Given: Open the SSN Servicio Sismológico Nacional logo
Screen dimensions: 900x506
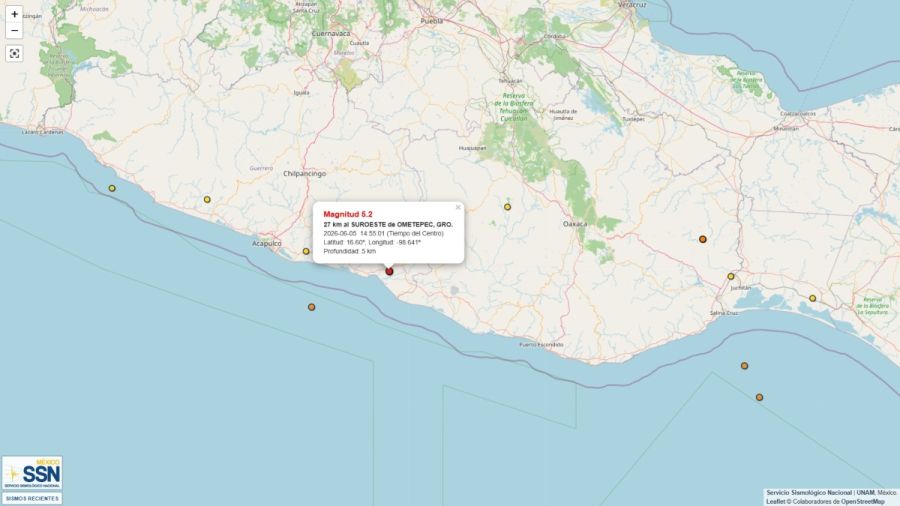Looking at the screenshot, I should point(32,473).
